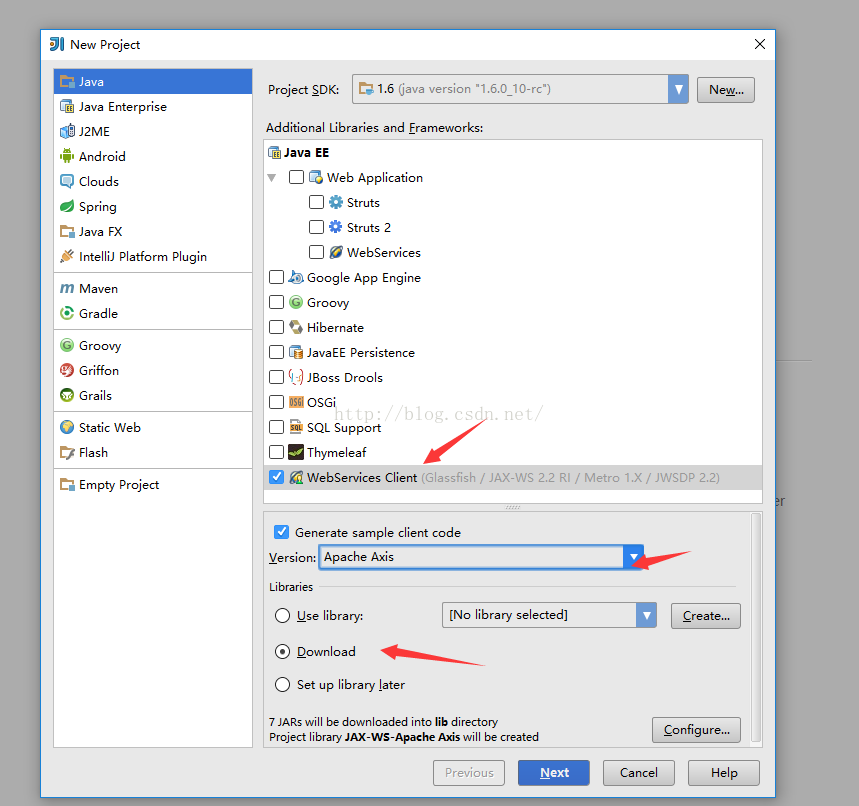Click the Java folder icon in sidebar
The height and width of the screenshot is (806, 859).
coord(67,82)
